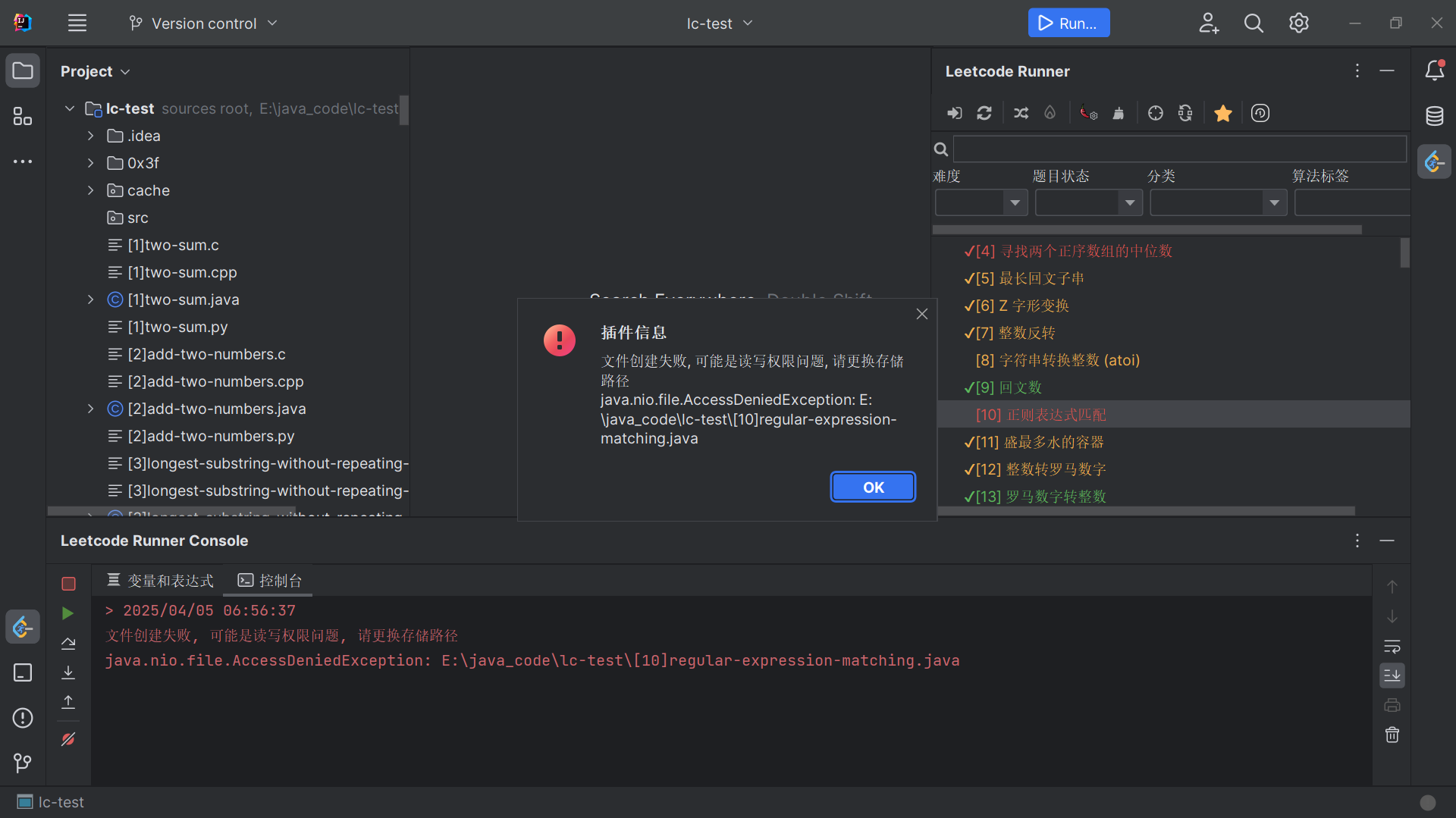Click the question list vertical scrollbar
Image resolution: width=1456 pixels, height=818 pixels.
click(x=1404, y=252)
